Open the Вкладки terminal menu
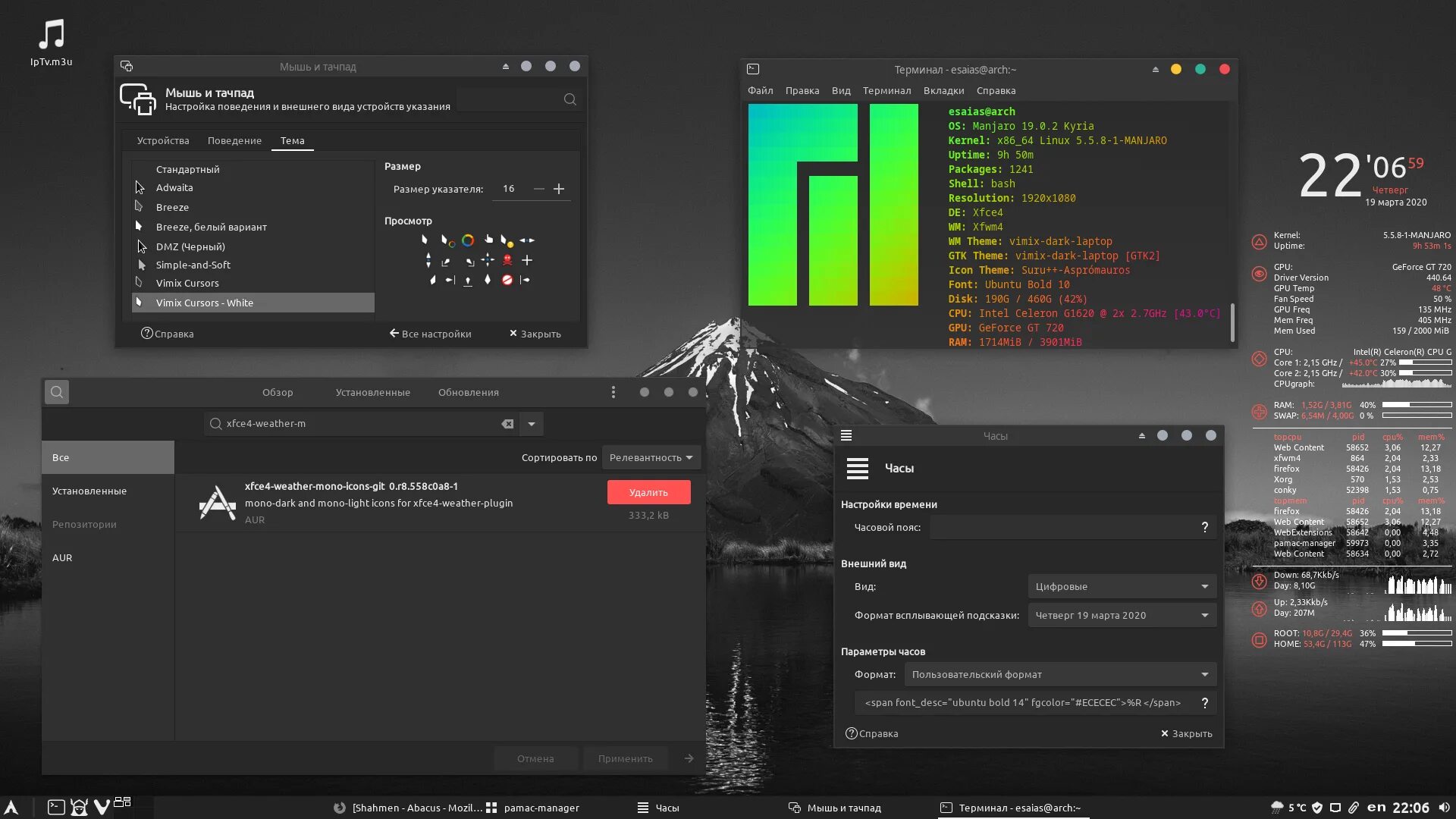 pos(943,90)
